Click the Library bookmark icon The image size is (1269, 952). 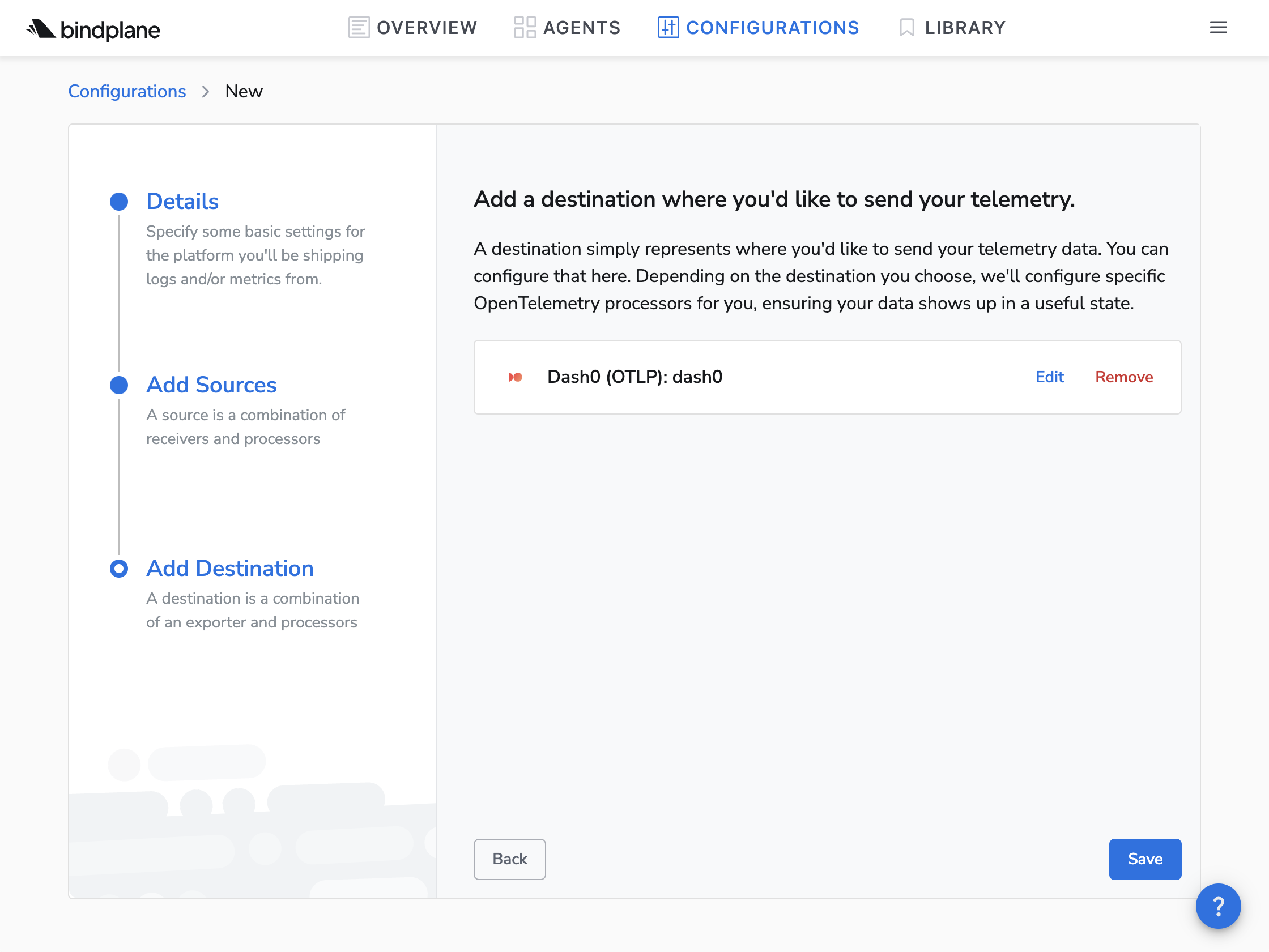tap(906, 28)
